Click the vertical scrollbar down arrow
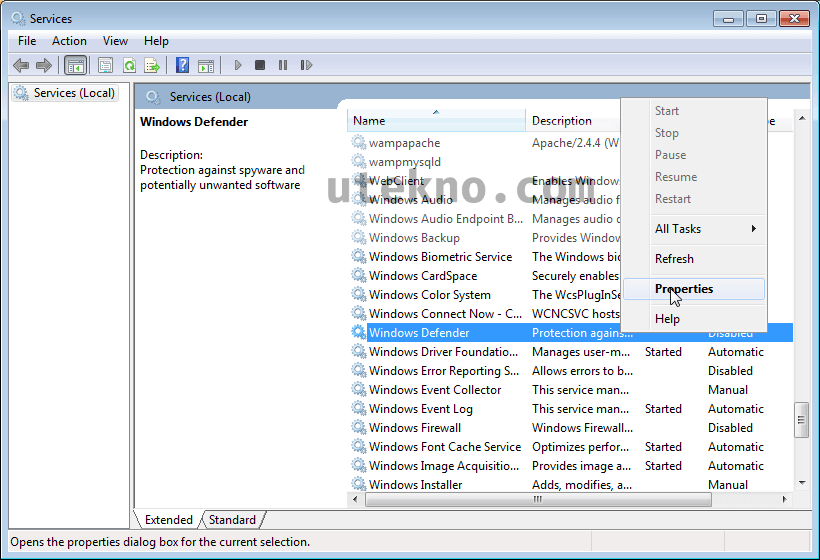This screenshot has width=820, height=560. (x=802, y=483)
